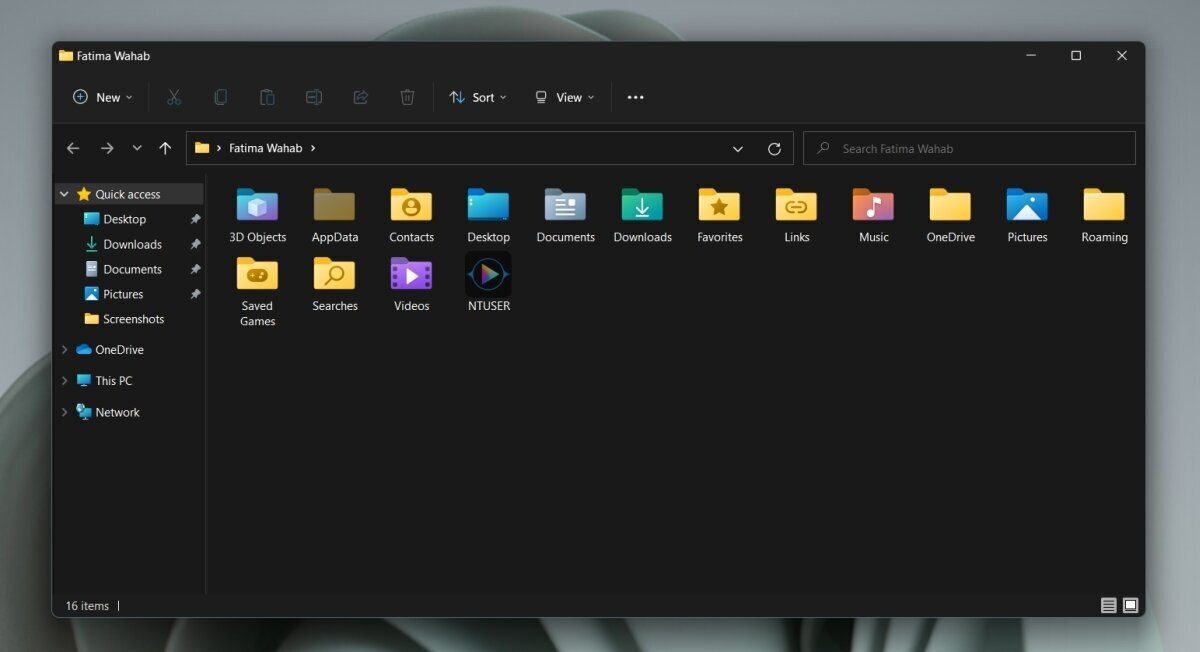Unpin Downloads from Quick access
Viewport: 1200px width, 652px height.
[x=195, y=244]
